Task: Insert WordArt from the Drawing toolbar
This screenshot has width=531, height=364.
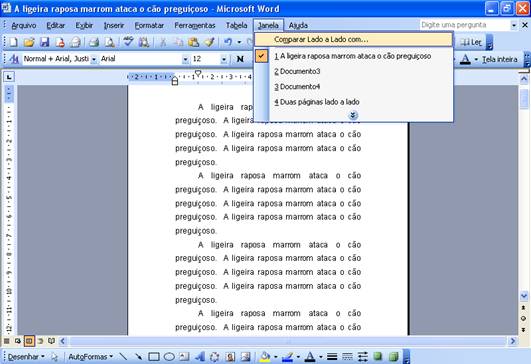Action: (200, 357)
